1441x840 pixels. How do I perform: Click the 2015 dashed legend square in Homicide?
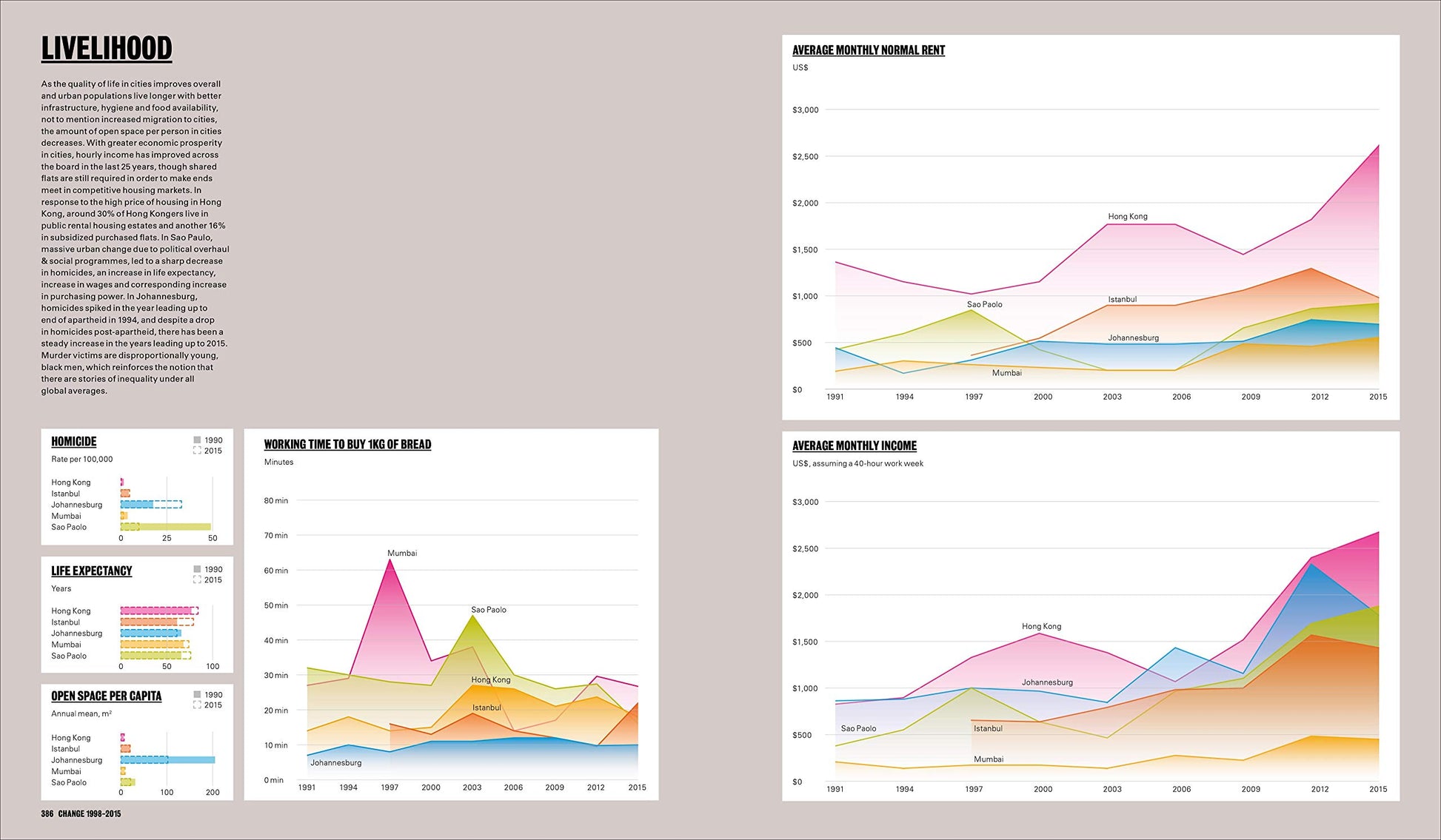(x=197, y=450)
